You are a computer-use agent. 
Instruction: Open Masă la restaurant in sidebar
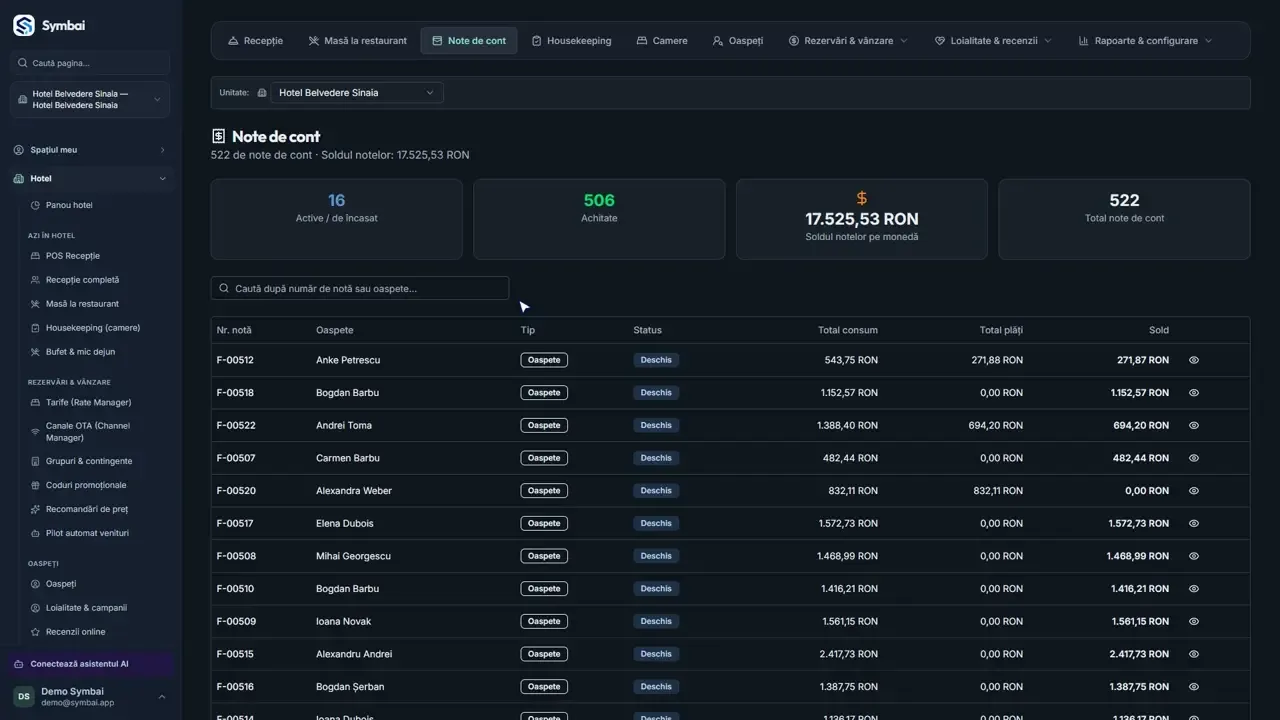pos(82,304)
